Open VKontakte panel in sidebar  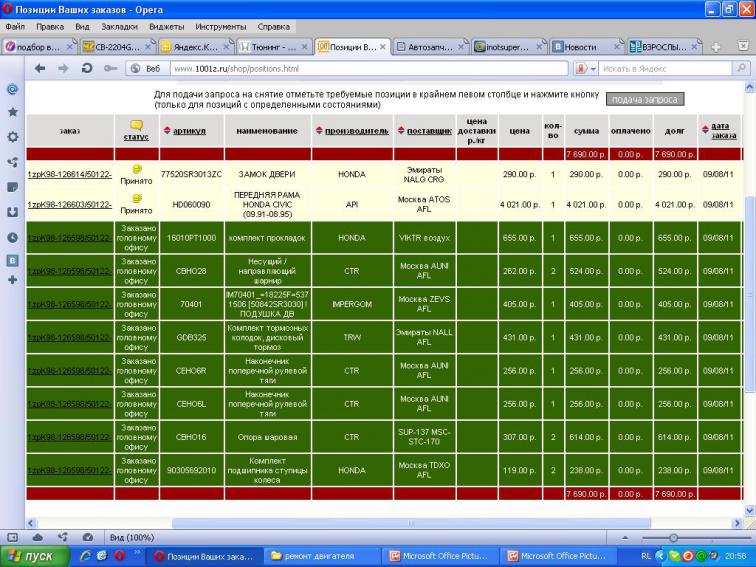point(13,260)
